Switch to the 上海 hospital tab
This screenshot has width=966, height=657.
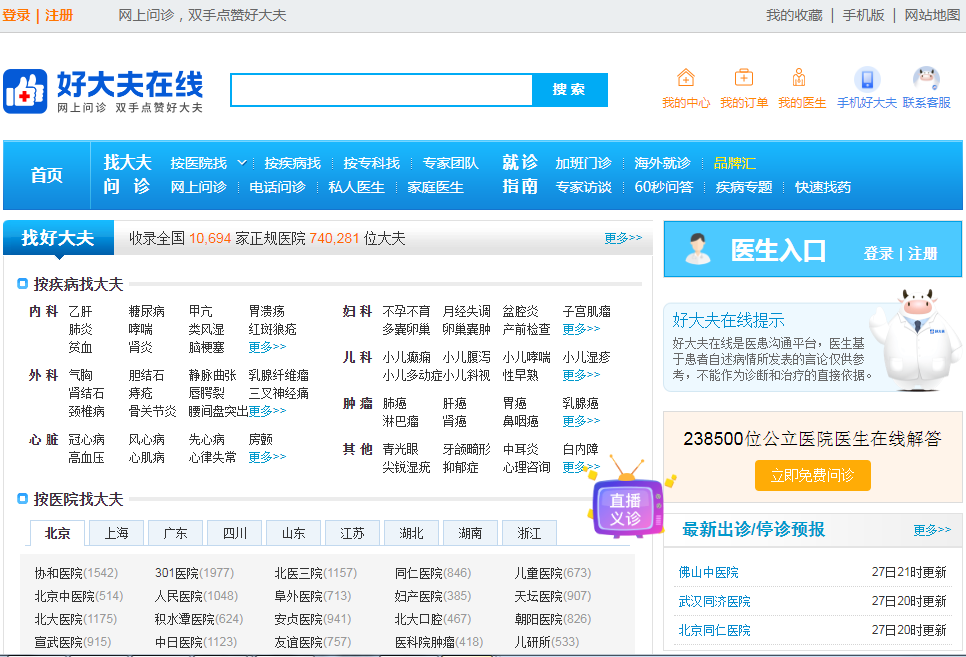(x=115, y=533)
